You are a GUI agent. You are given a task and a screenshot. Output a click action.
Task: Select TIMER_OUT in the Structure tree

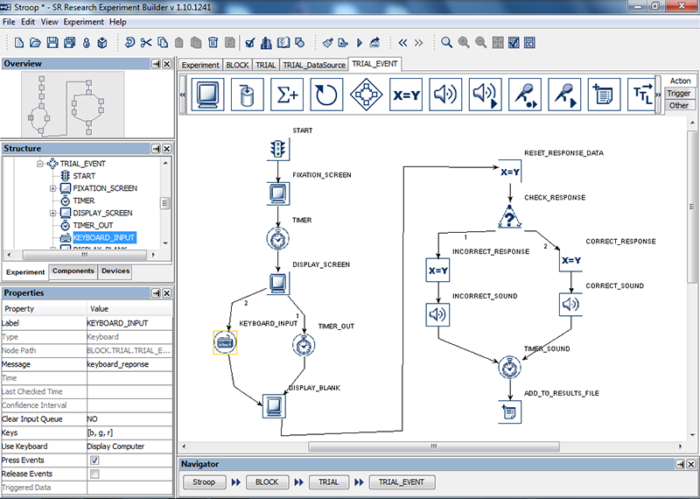tap(93, 225)
